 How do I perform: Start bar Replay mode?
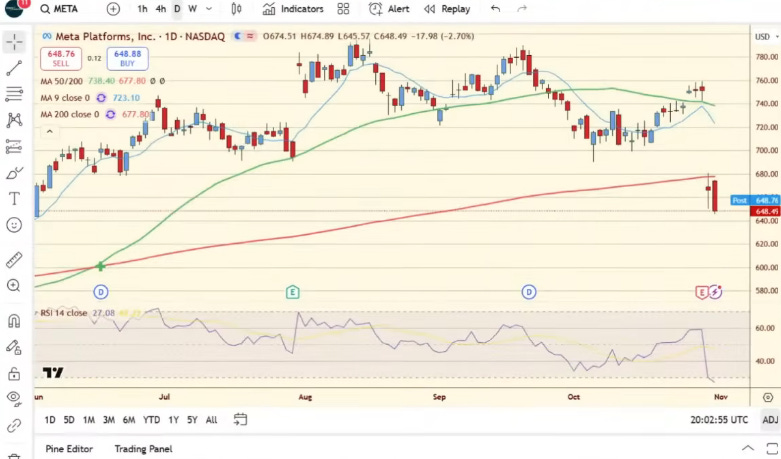(447, 9)
